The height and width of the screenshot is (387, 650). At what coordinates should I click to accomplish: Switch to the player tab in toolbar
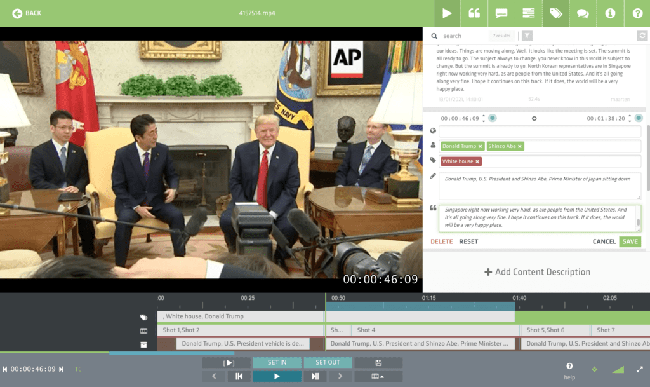tap(447, 13)
